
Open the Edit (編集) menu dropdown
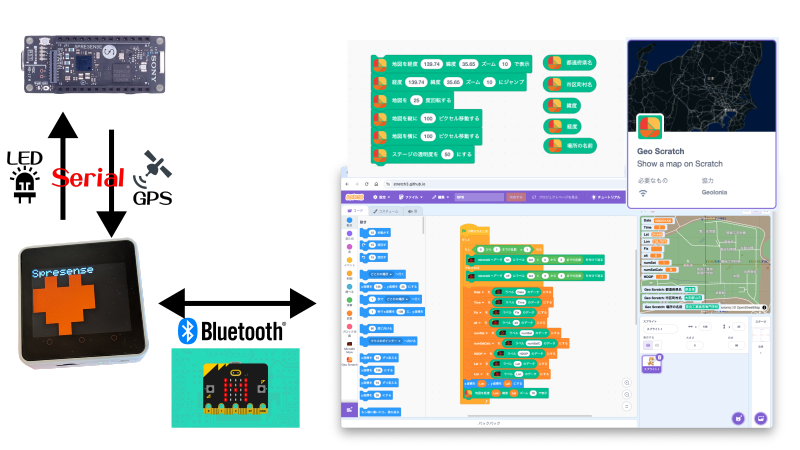[439, 197]
